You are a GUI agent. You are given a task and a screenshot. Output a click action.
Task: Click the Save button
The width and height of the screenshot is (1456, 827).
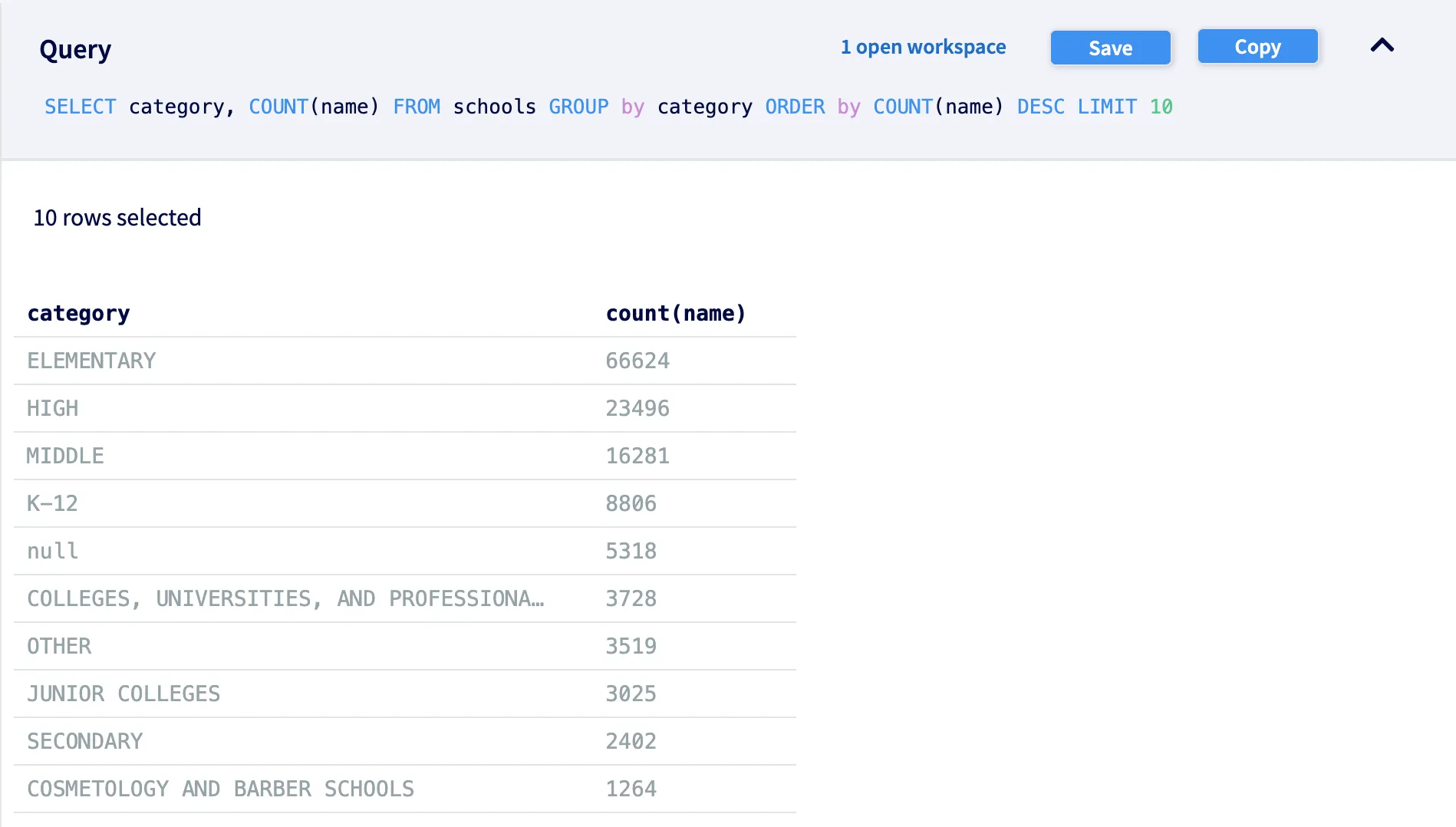[1110, 48]
